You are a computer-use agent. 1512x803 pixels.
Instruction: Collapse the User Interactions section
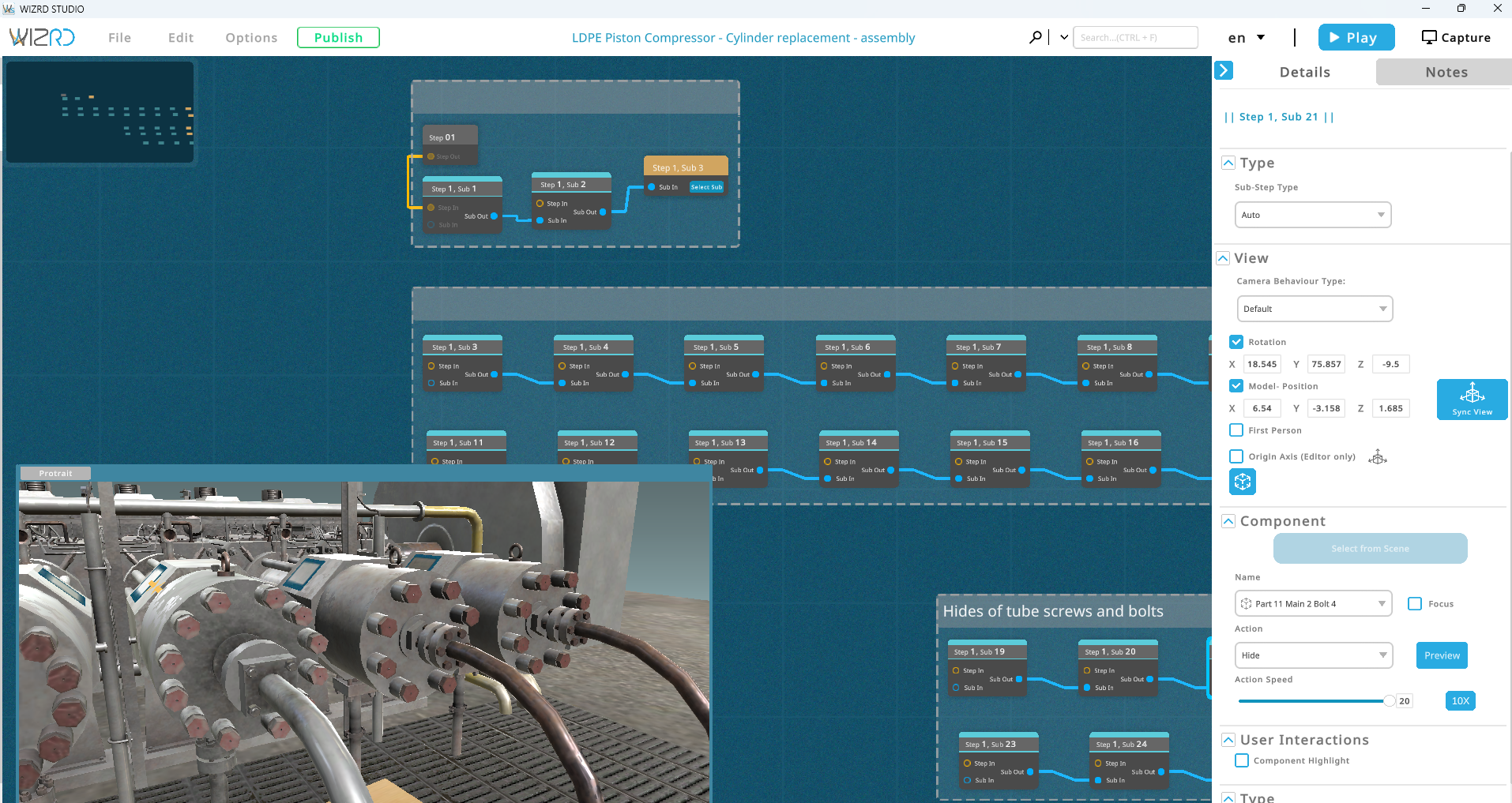[x=1228, y=740]
